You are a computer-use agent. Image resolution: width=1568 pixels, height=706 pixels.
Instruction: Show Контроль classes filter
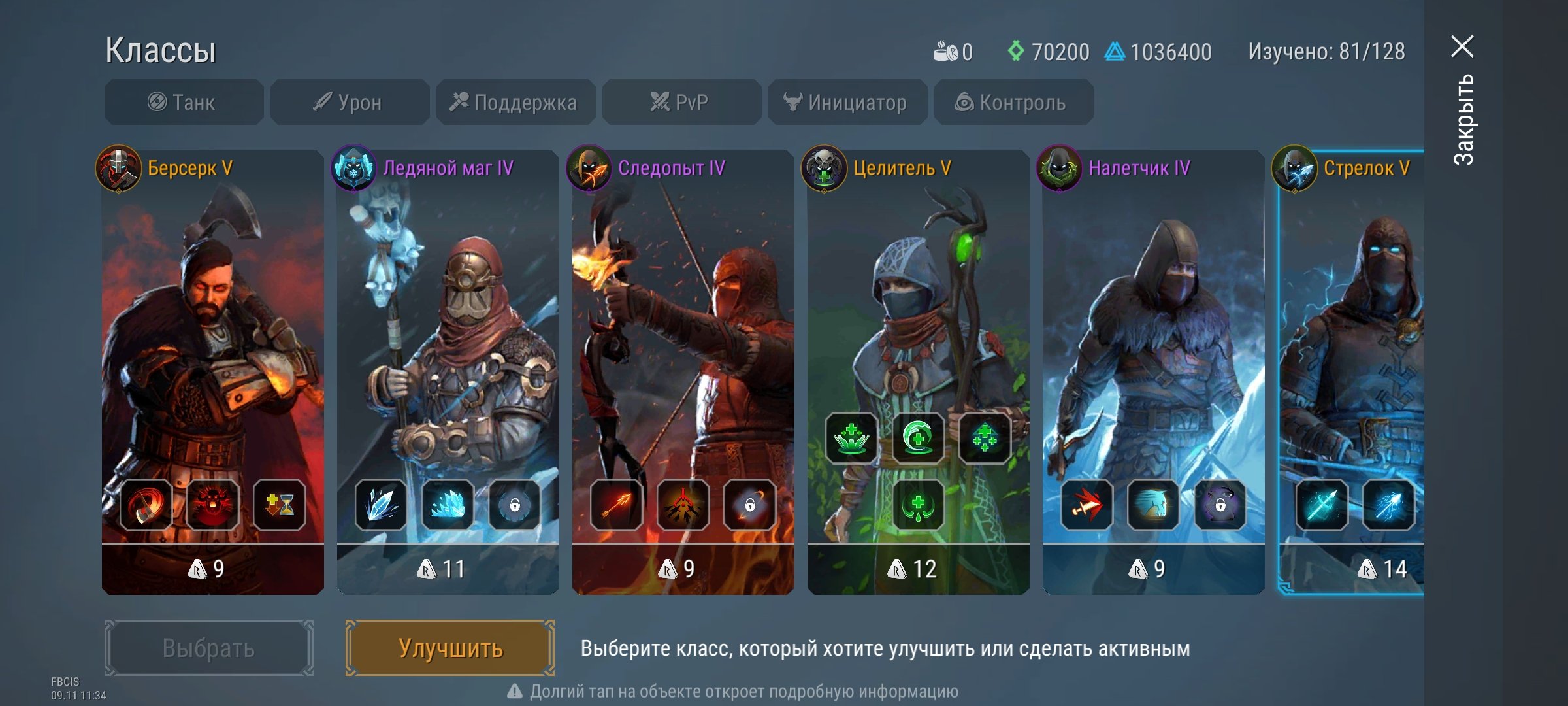click(1013, 103)
